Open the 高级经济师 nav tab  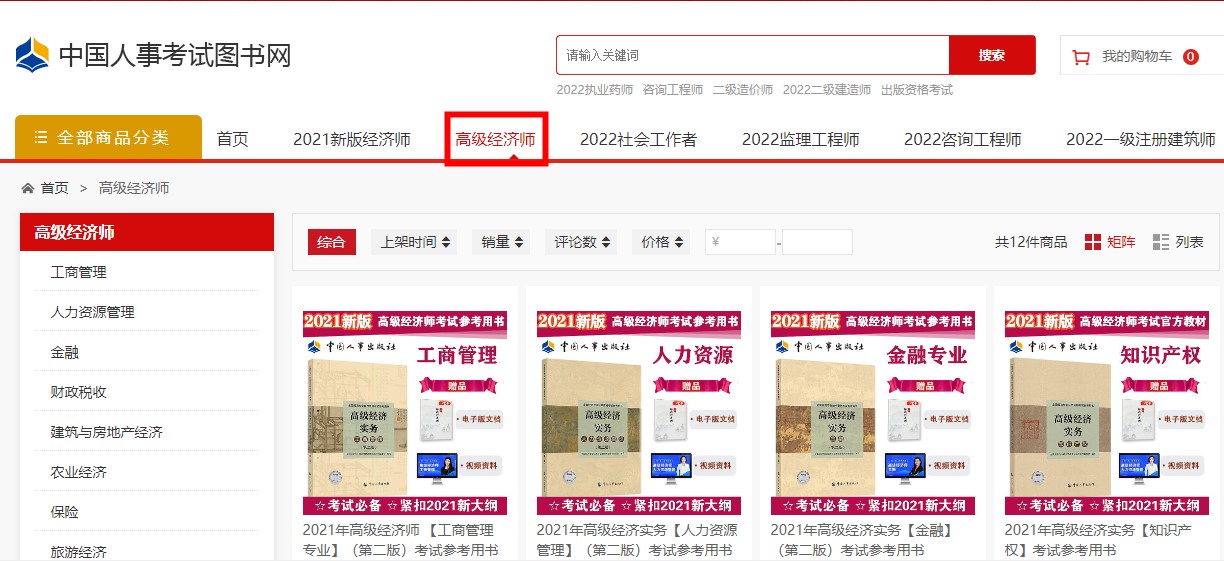point(496,140)
